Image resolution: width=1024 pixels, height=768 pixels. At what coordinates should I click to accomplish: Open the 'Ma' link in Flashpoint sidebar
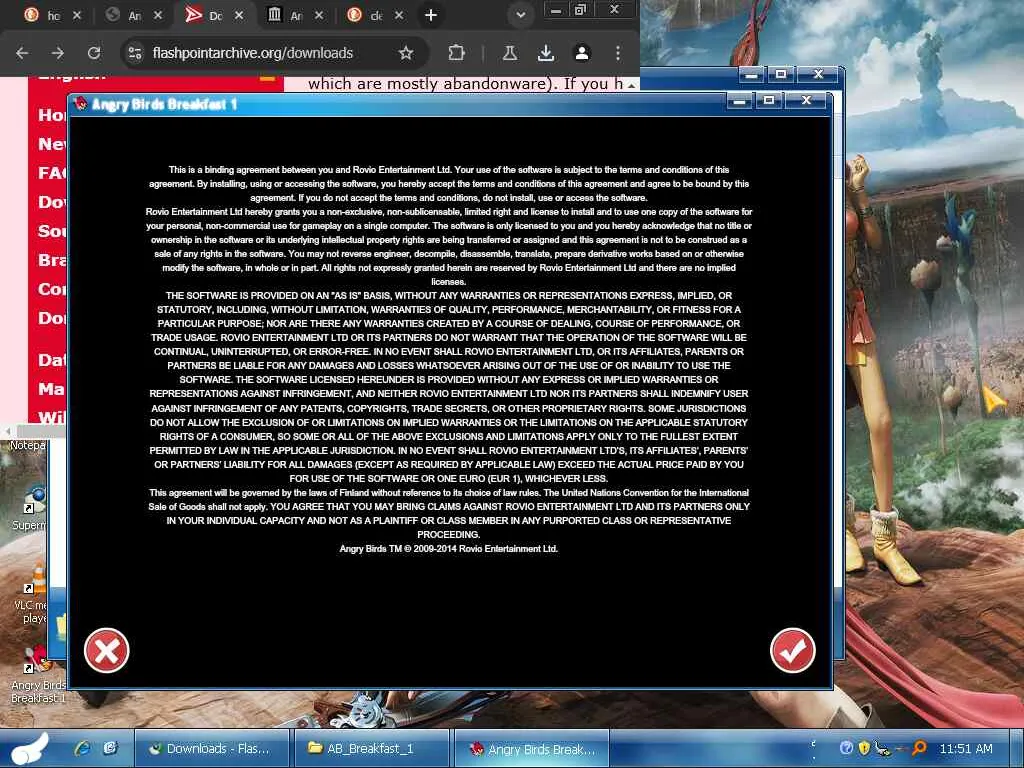click(52, 389)
